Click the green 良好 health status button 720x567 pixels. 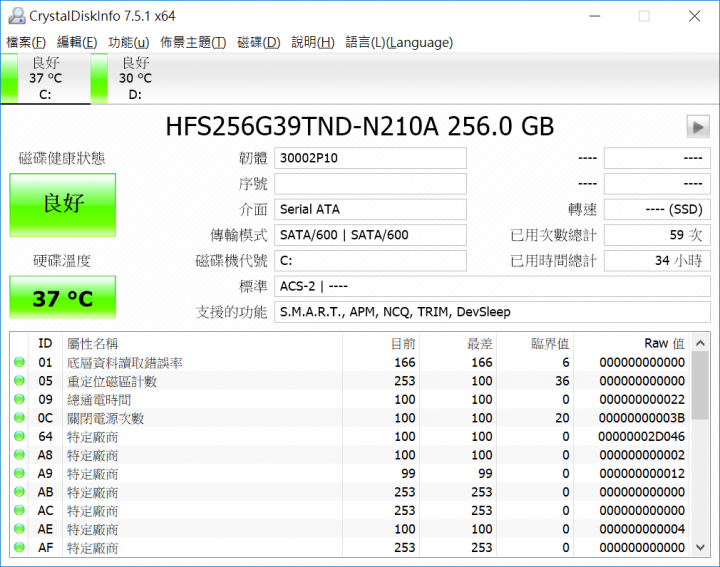coord(62,205)
